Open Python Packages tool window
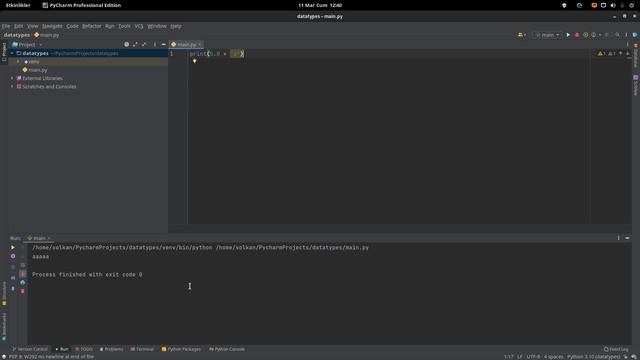The height and width of the screenshot is (360, 640). click(181, 349)
